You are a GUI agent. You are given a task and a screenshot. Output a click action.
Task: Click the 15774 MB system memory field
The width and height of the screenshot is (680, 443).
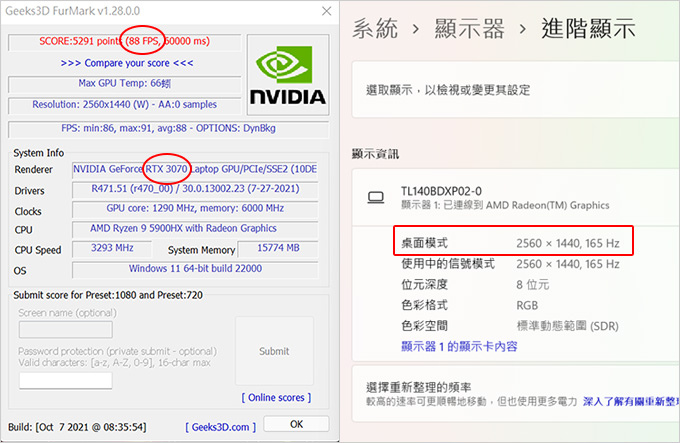click(x=278, y=248)
